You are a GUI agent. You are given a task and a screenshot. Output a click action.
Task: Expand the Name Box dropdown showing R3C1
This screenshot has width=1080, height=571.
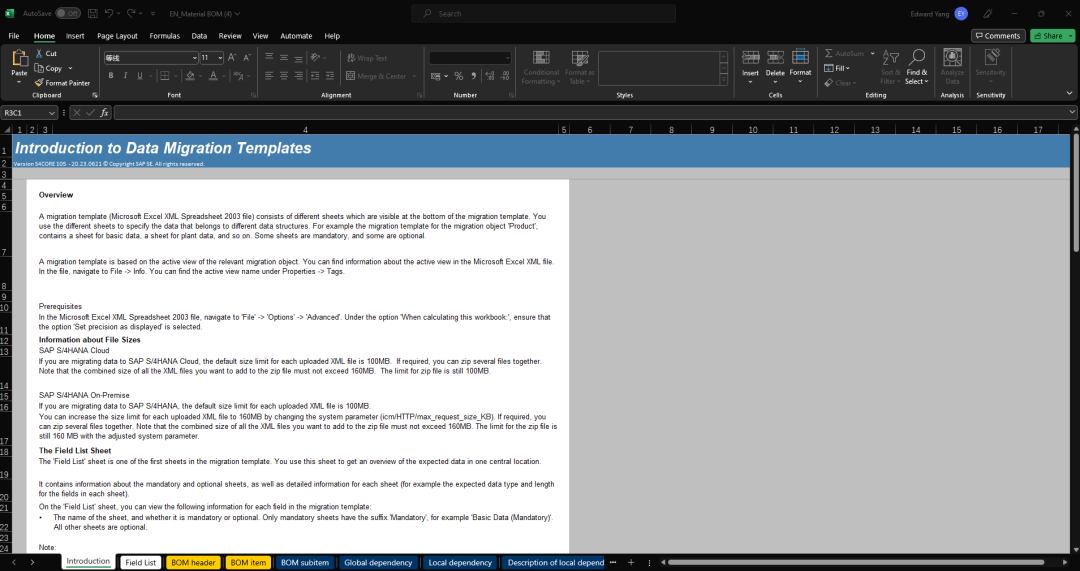click(x=52, y=112)
